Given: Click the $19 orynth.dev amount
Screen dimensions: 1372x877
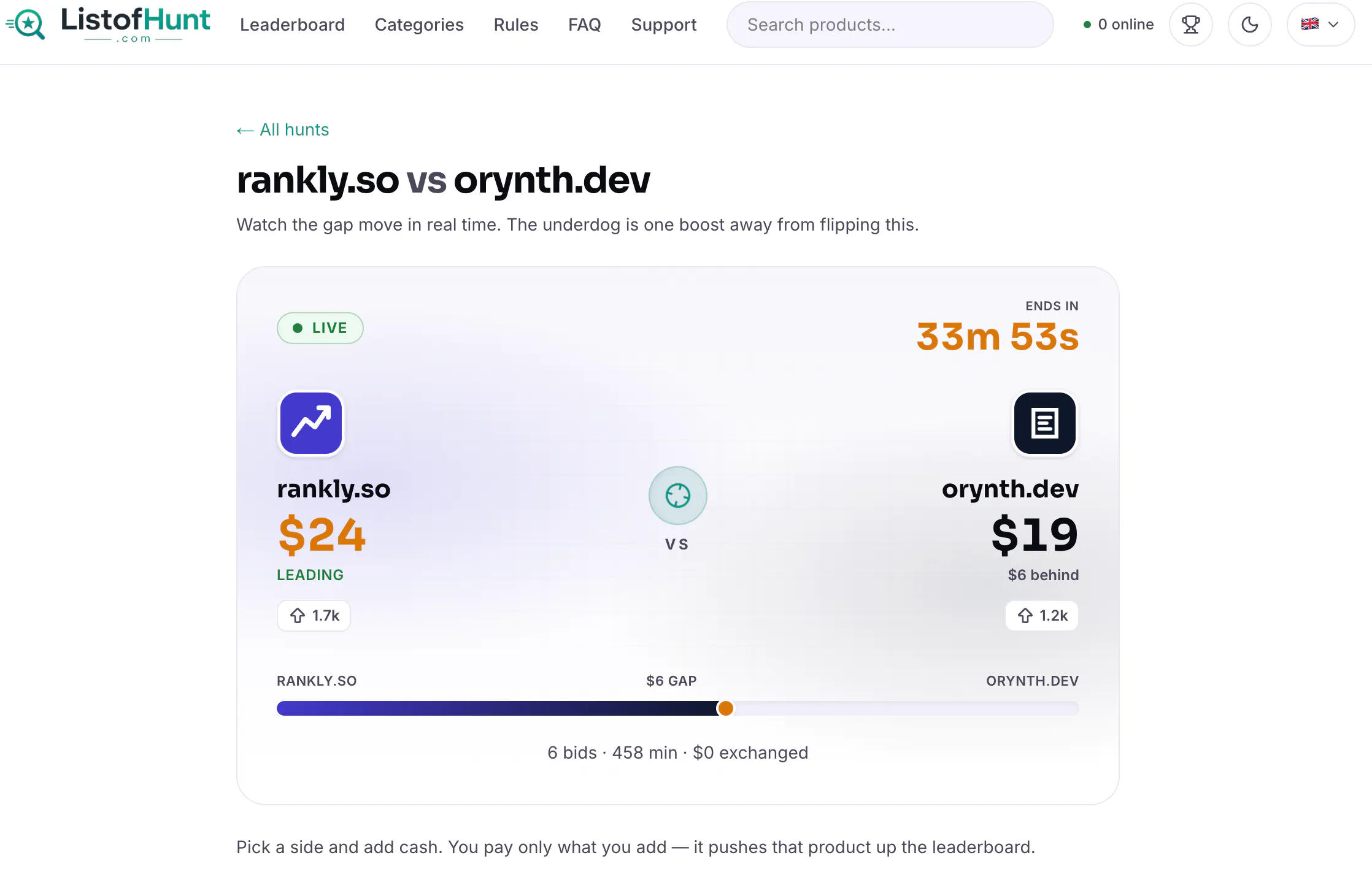Looking at the screenshot, I should point(1035,535).
